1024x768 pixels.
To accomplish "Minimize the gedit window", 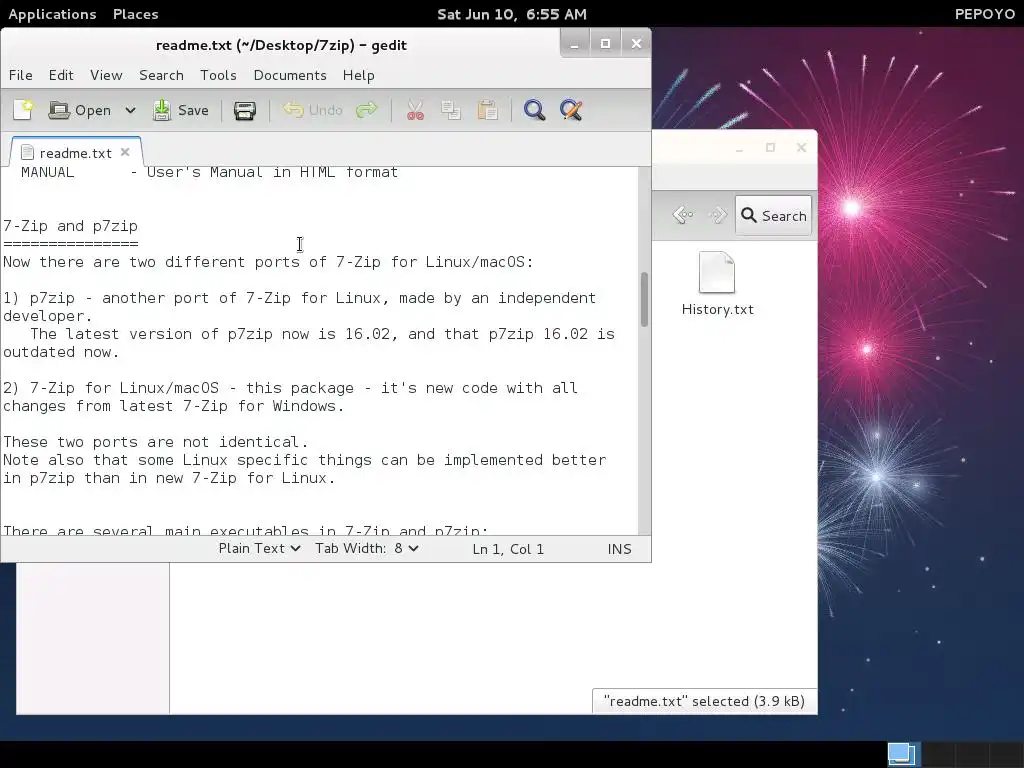I will [575, 44].
